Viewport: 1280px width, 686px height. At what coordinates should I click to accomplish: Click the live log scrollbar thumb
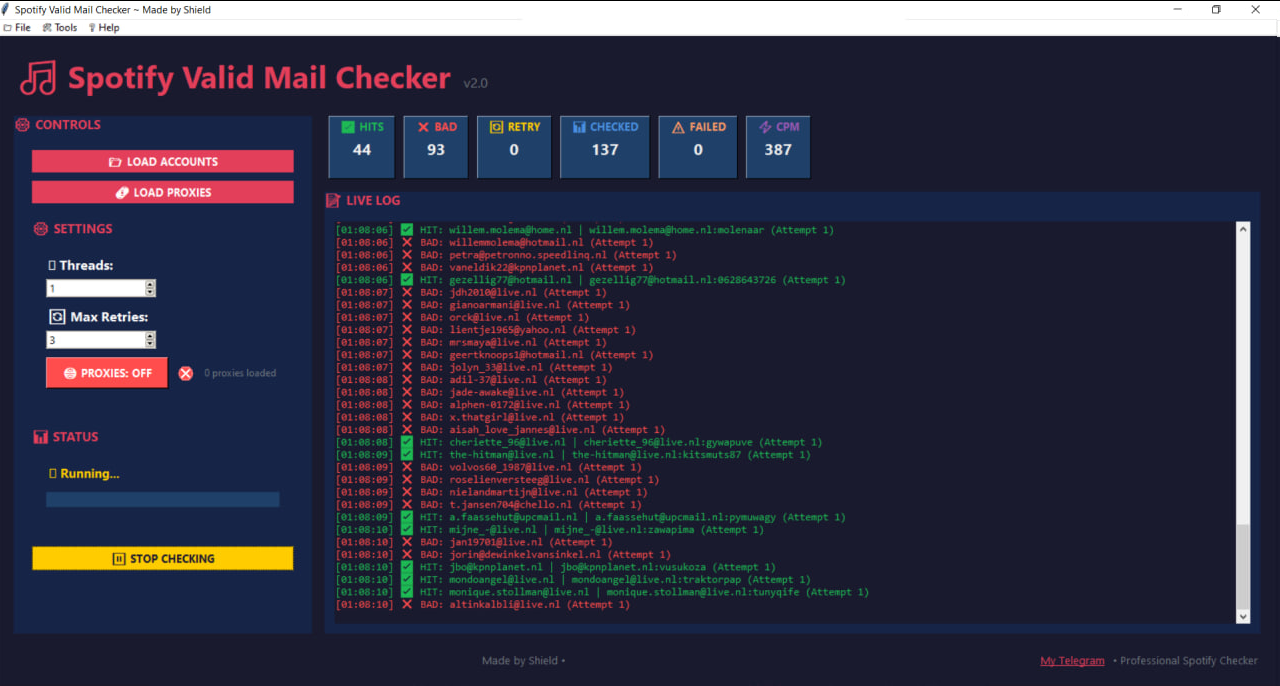(1243, 566)
